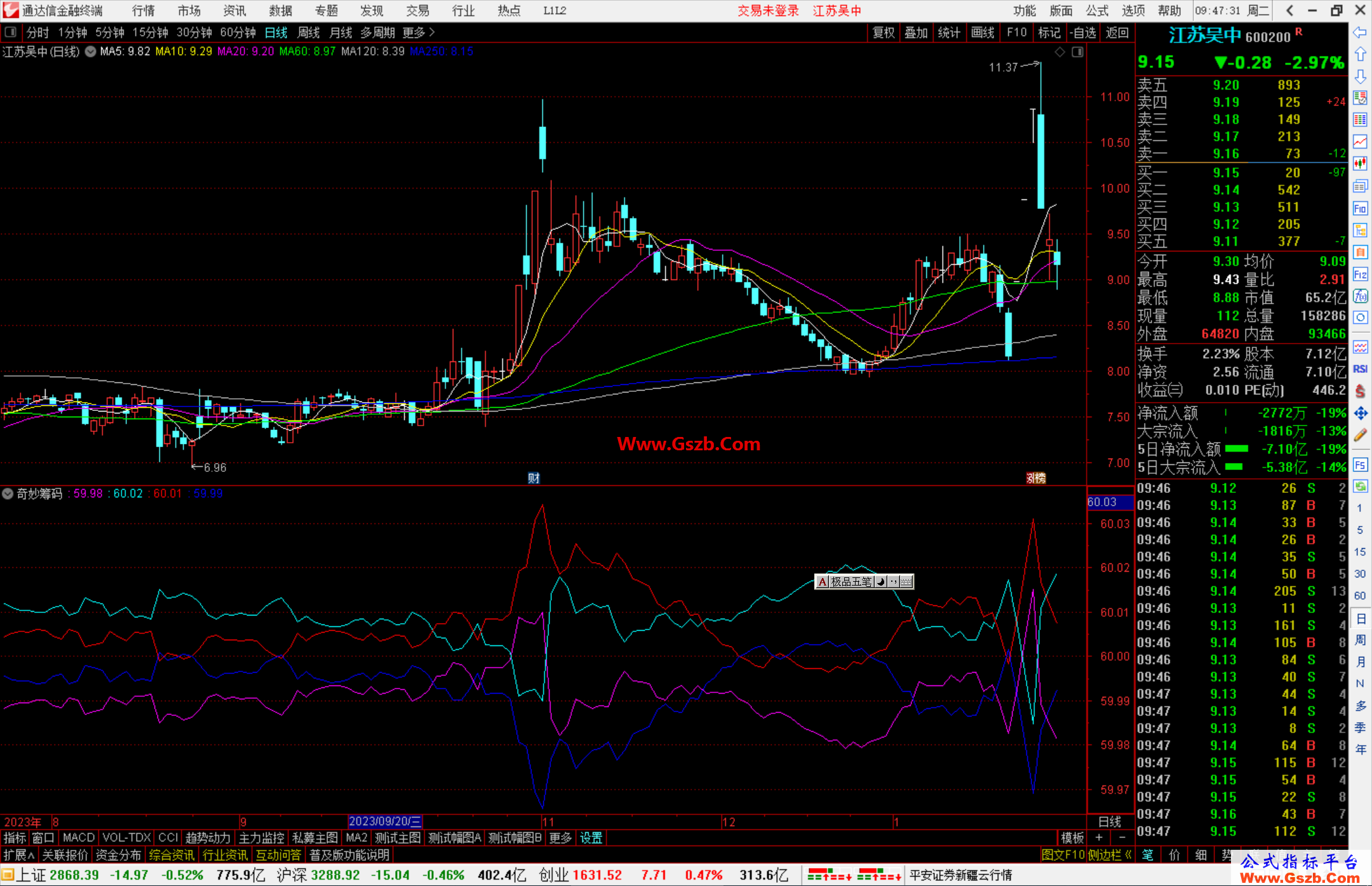This screenshot has width=1372, height=886.
Task: Click the connection status bars icon in status bar
Action: point(854,875)
